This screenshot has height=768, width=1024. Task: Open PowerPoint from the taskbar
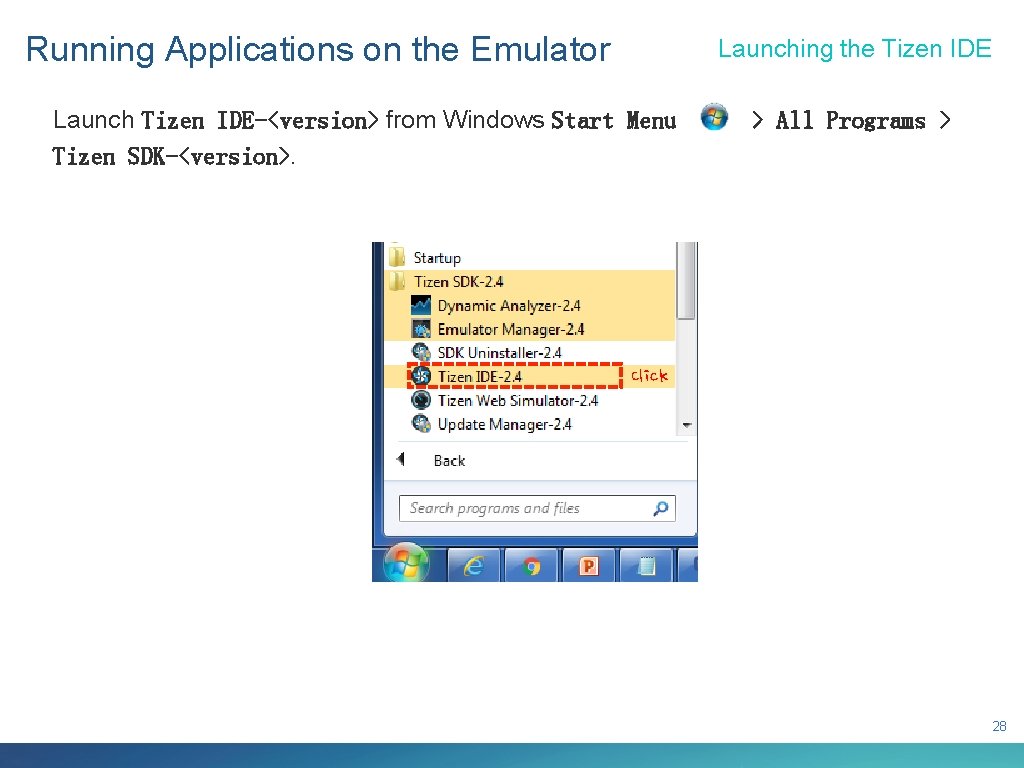(x=588, y=565)
